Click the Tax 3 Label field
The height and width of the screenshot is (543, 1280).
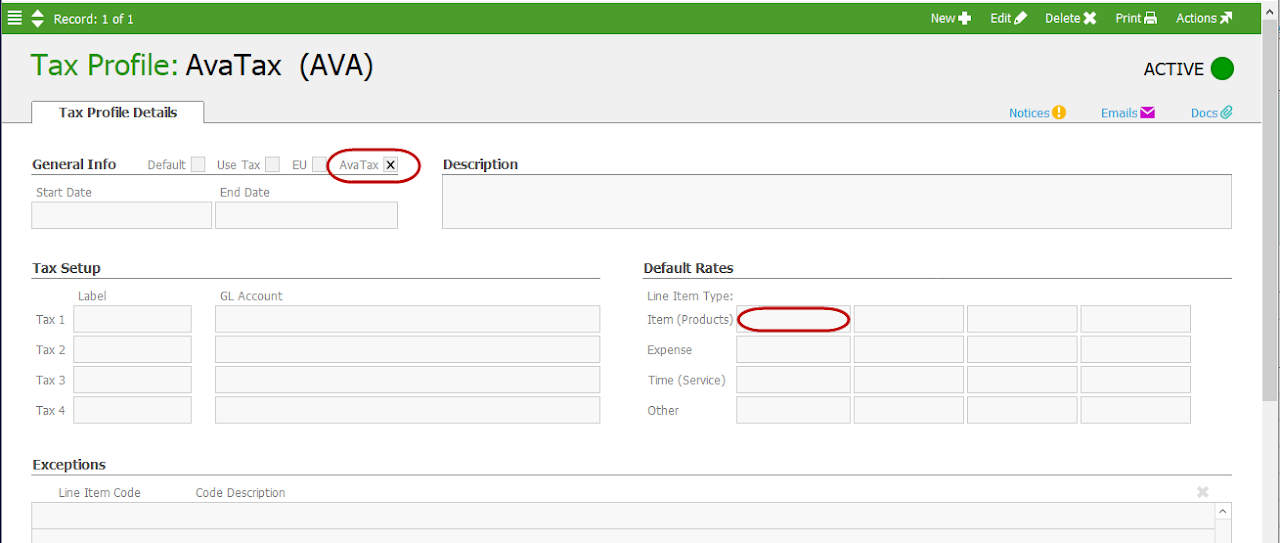click(132, 379)
